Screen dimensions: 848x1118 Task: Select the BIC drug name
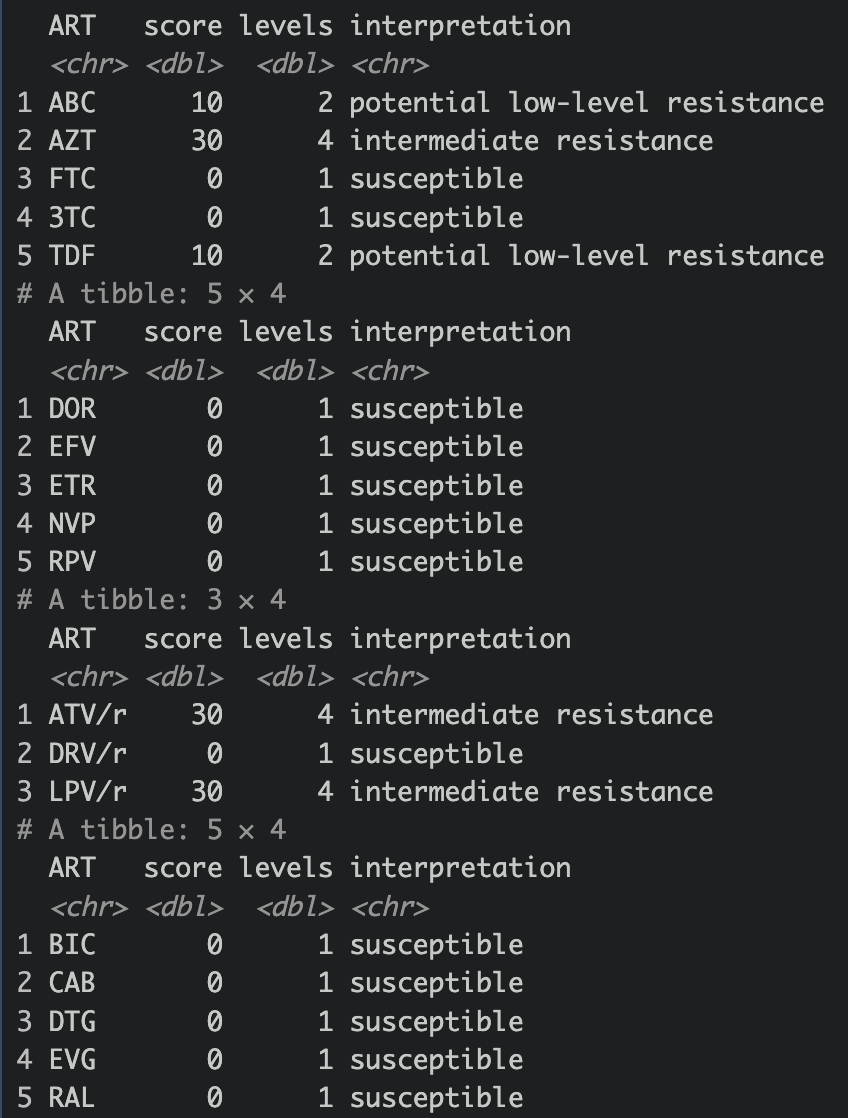[x=72, y=945]
